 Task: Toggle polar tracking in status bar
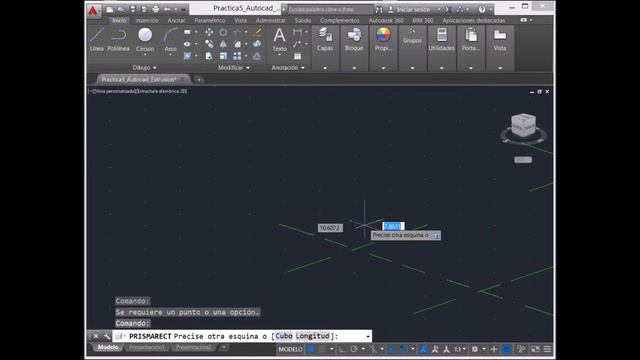[353, 349]
